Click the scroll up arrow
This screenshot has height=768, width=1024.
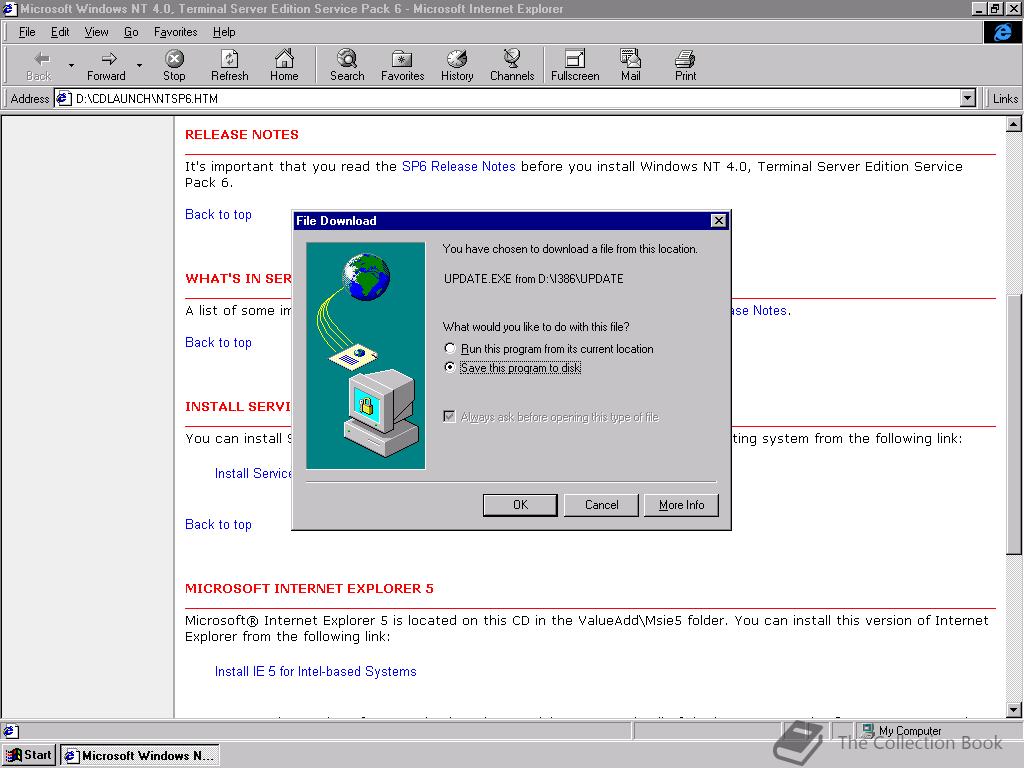click(1014, 124)
